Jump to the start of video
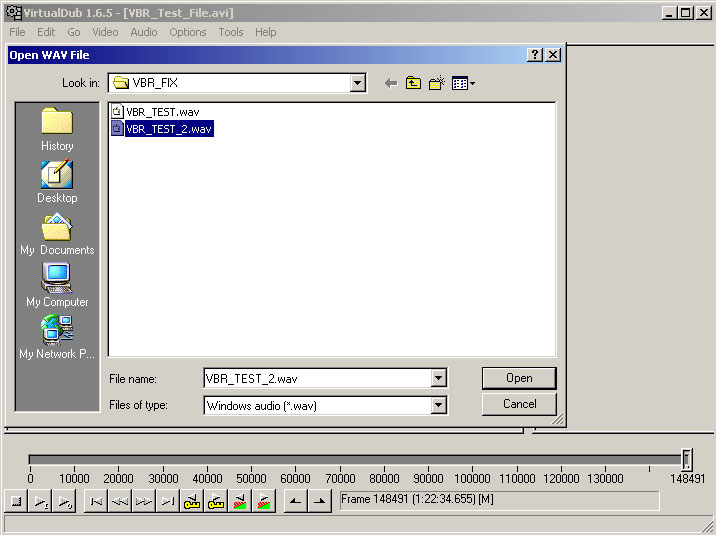716x535 pixels. pyautogui.click(x=96, y=501)
